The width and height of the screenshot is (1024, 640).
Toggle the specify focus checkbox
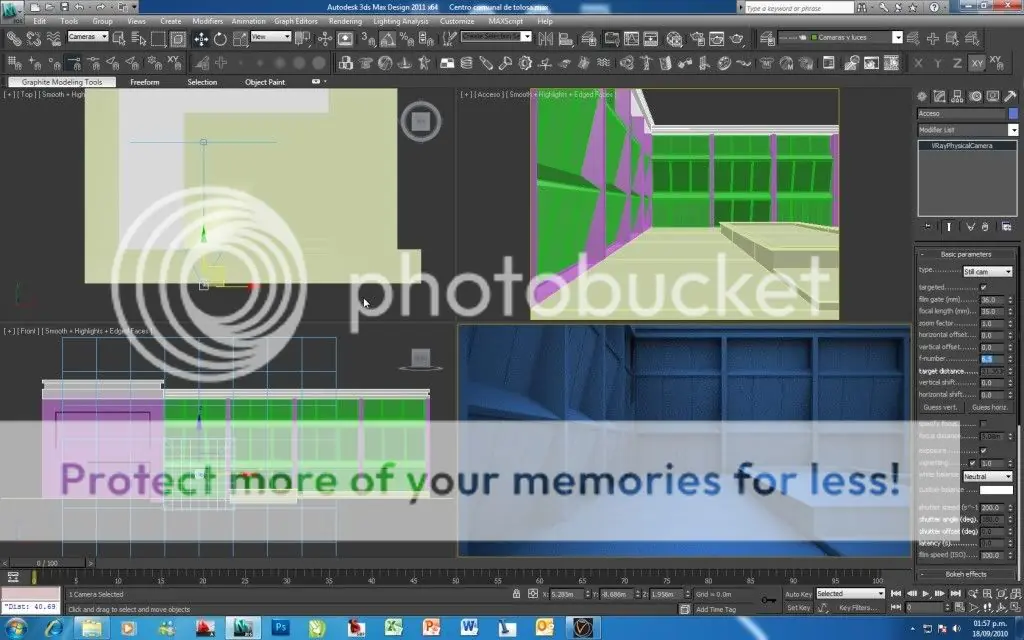coord(984,424)
